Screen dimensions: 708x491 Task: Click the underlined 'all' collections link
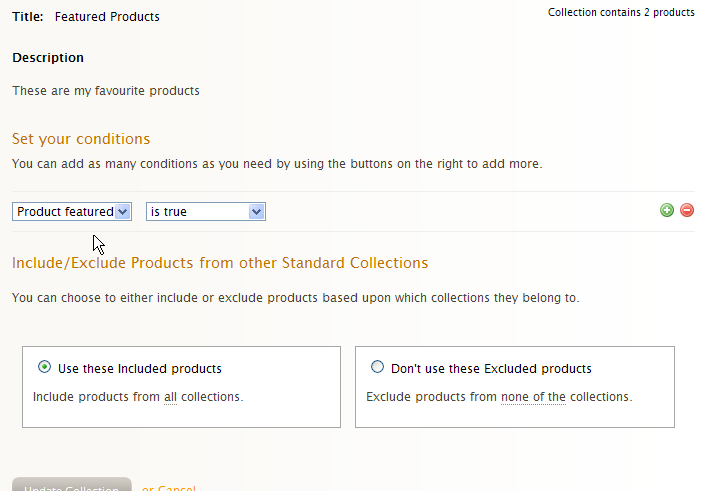pos(170,397)
